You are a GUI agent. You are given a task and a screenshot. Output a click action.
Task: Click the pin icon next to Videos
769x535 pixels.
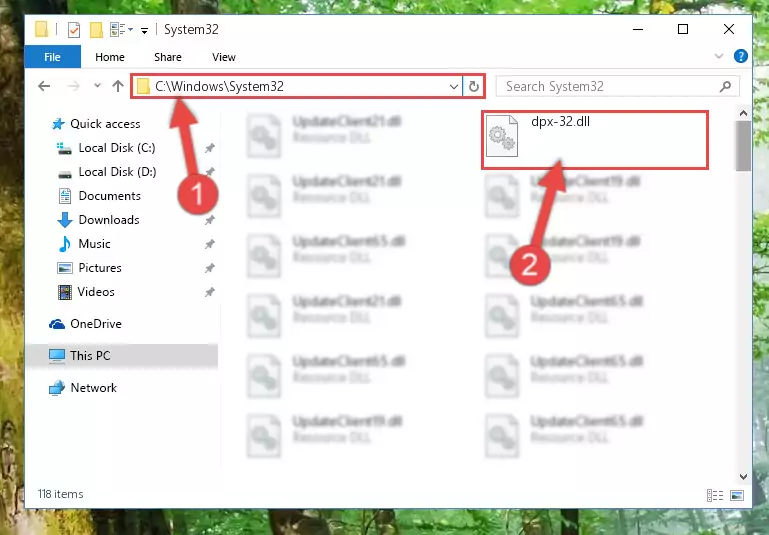(209, 292)
